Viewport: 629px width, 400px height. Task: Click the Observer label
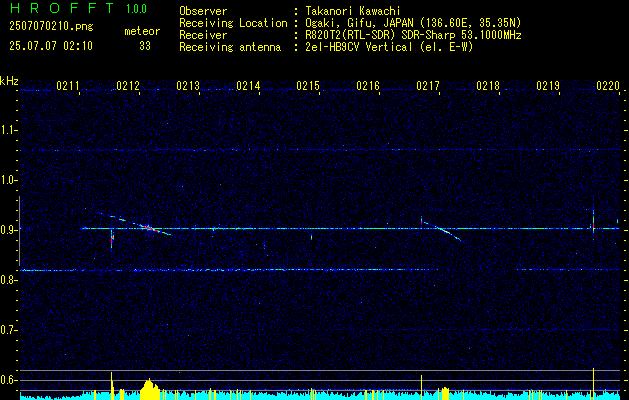point(203,11)
